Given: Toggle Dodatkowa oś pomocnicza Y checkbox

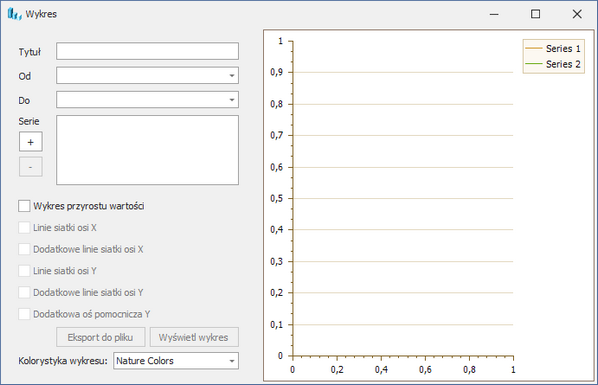Looking at the screenshot, I should click(24, 314).
